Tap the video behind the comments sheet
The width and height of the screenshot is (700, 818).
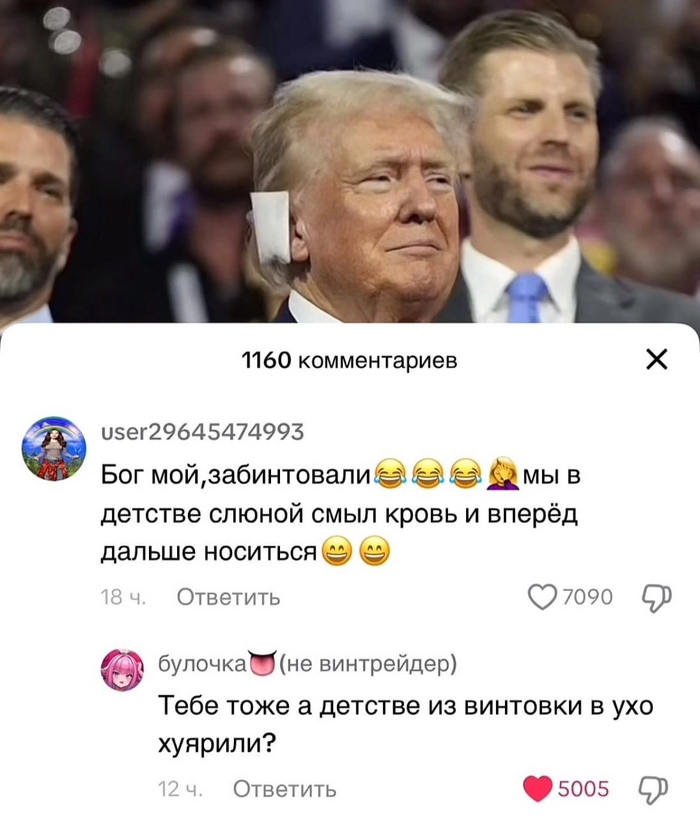point(350,161)
